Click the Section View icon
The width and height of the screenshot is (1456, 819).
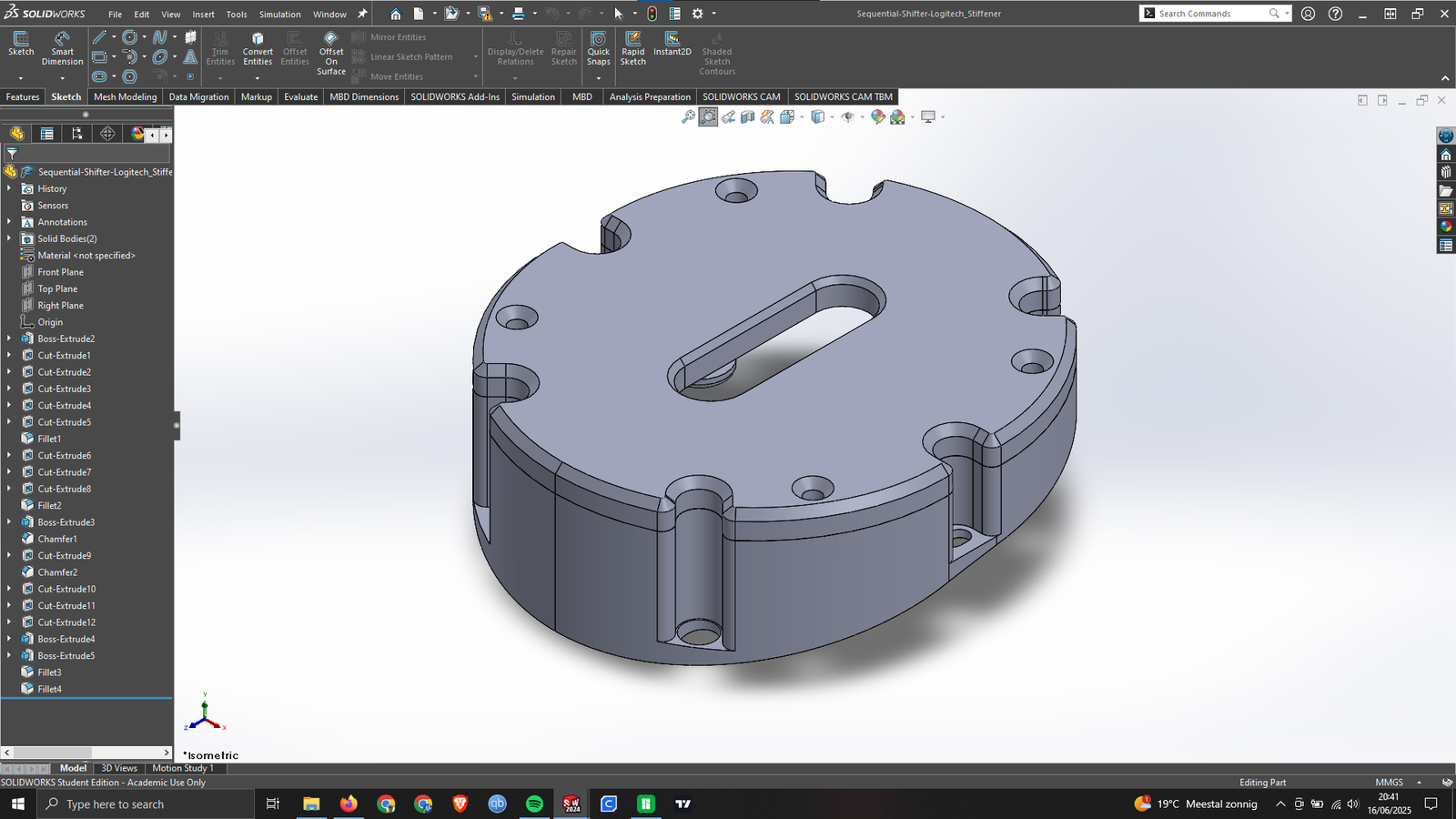(748, 117)
